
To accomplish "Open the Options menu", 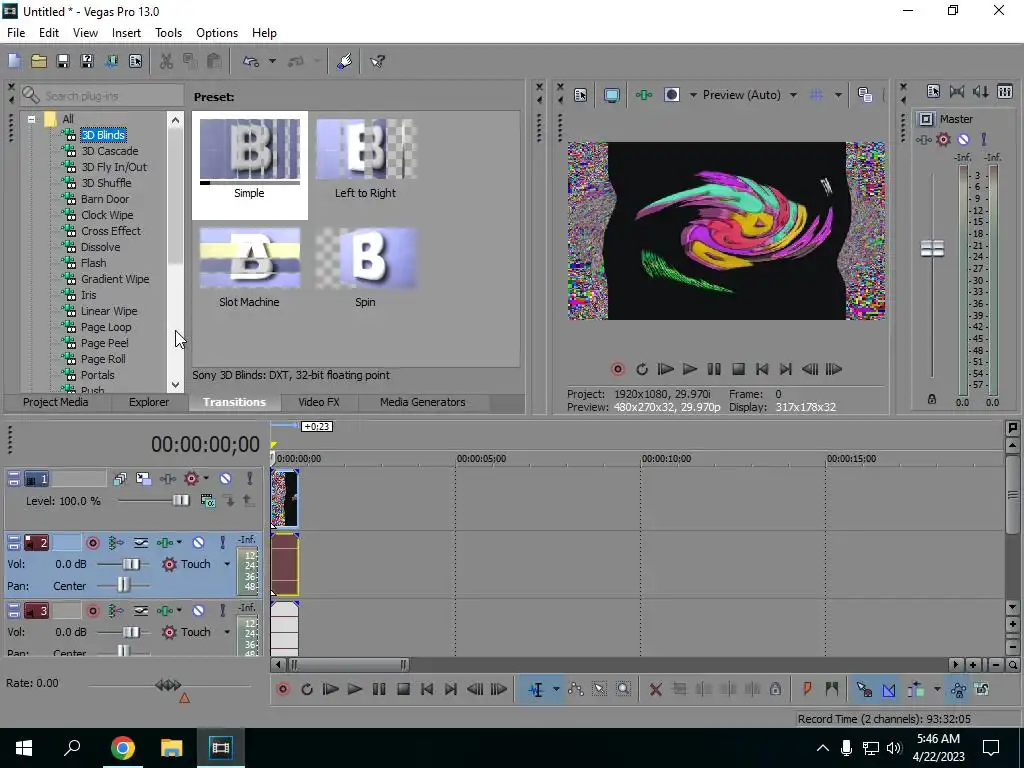I will click(217, 33).
